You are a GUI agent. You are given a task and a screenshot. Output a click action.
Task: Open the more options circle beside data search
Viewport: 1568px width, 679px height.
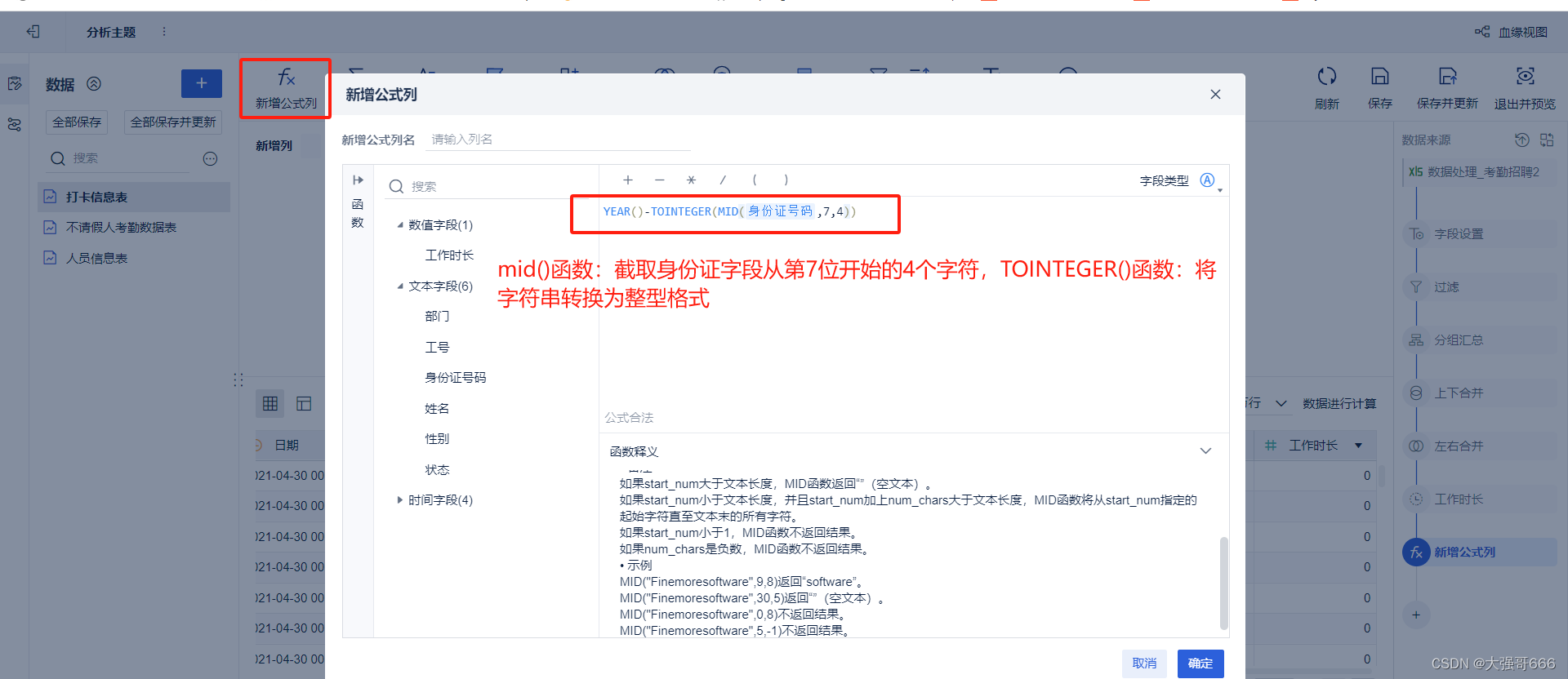tap(210, 158)
